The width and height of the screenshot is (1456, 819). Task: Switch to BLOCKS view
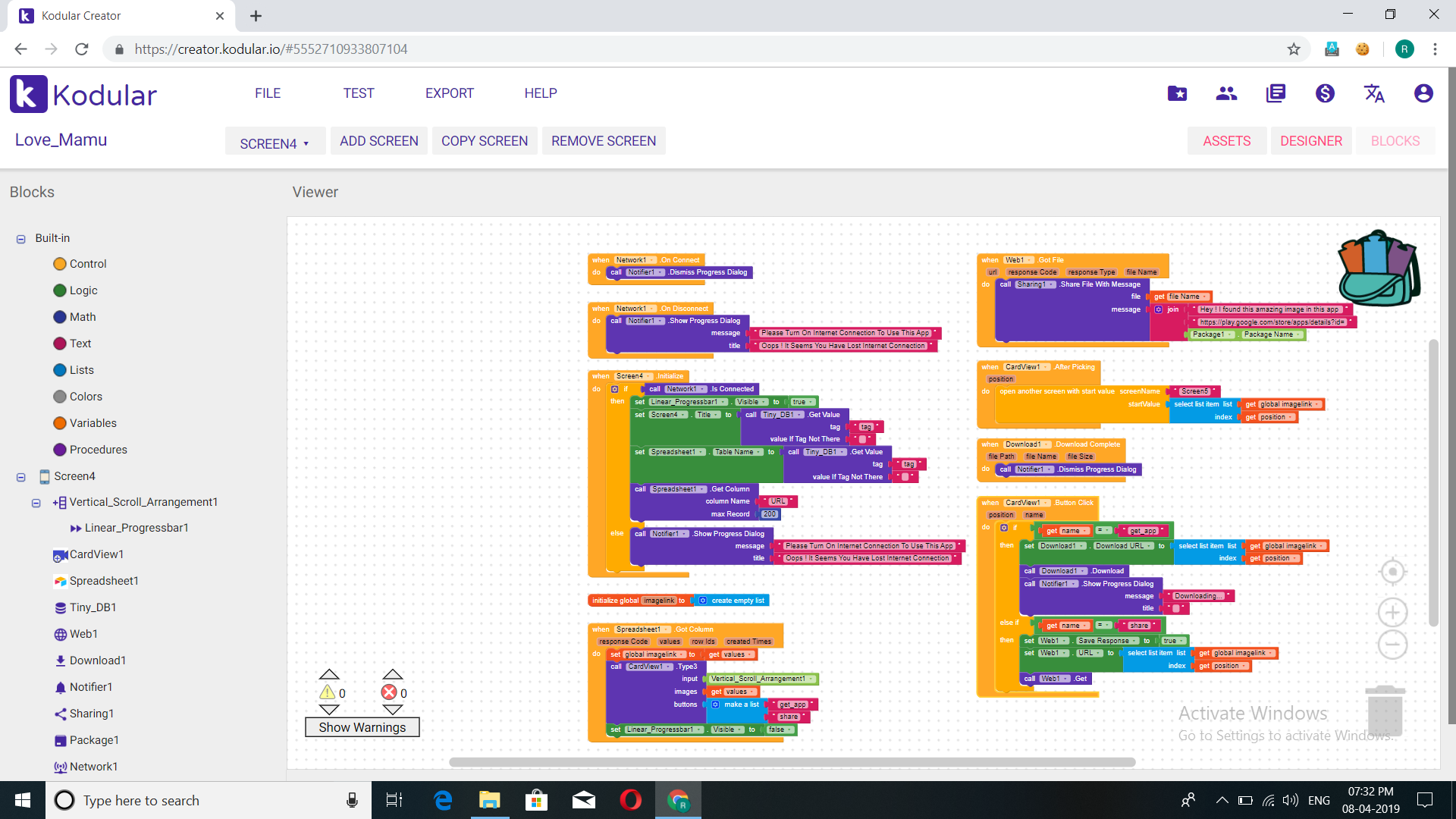pyautogui.click(x=1395, y=141)
